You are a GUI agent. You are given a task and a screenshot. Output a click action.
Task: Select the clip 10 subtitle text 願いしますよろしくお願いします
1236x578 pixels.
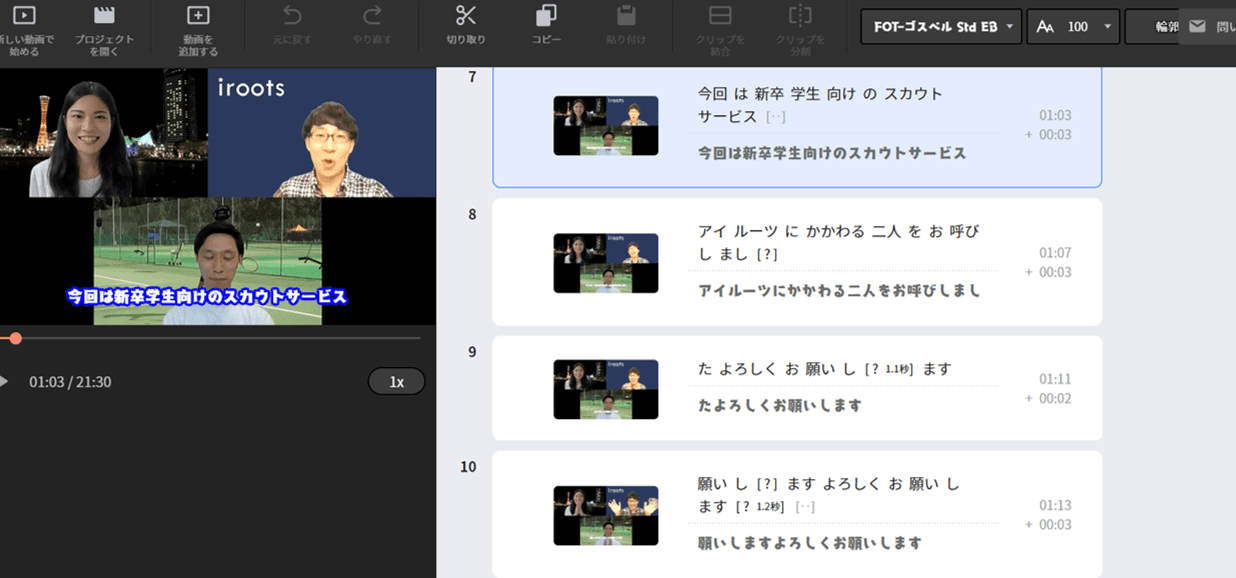coord(809,543)
